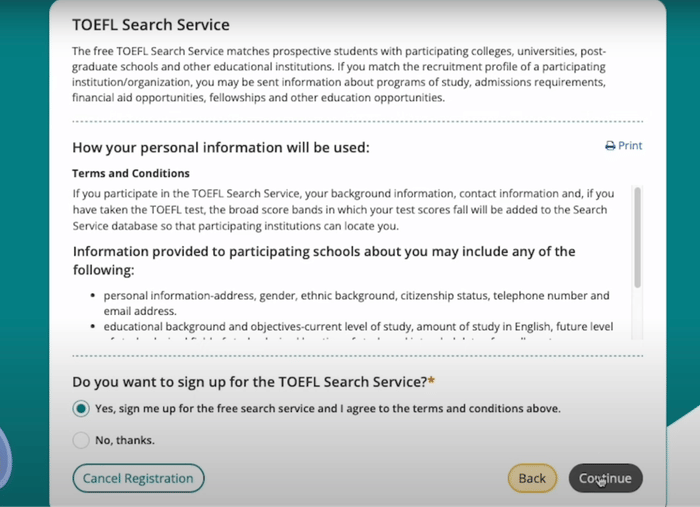This screenshot has height=507, width=700.
Task: Click the TOEFL Search Service title
Action: click(x=151, y=25)
